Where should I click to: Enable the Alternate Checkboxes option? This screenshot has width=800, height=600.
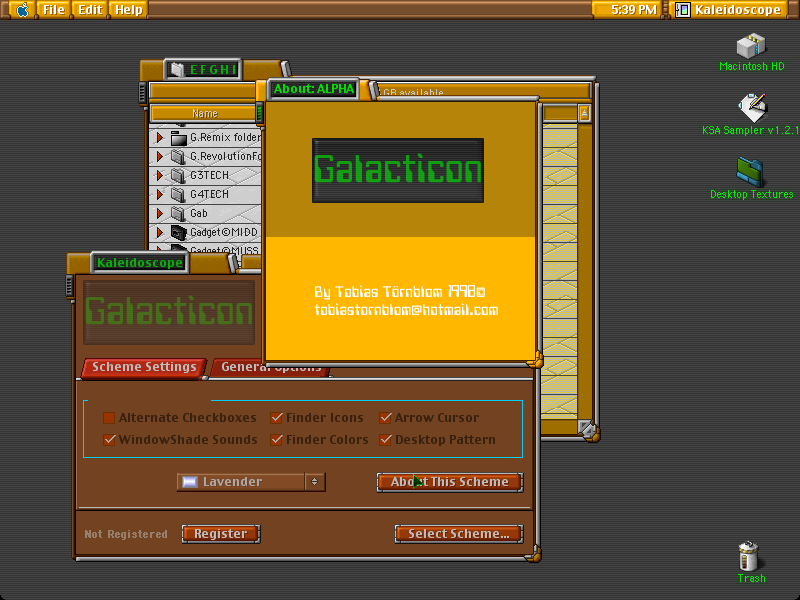[x=109, y=418]
